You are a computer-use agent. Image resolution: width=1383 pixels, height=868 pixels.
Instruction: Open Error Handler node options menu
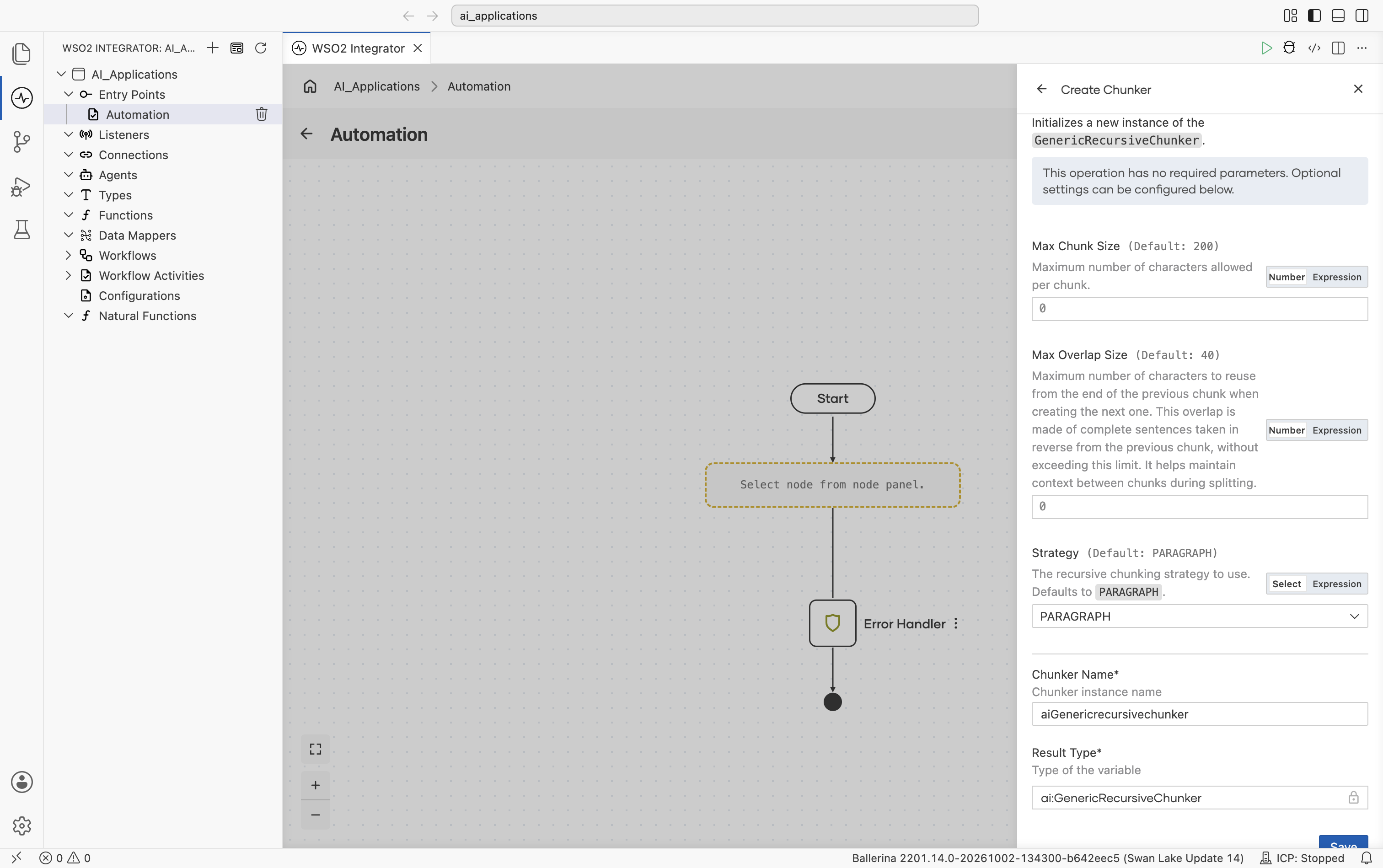pyautogui.click(x=956, y=623)
